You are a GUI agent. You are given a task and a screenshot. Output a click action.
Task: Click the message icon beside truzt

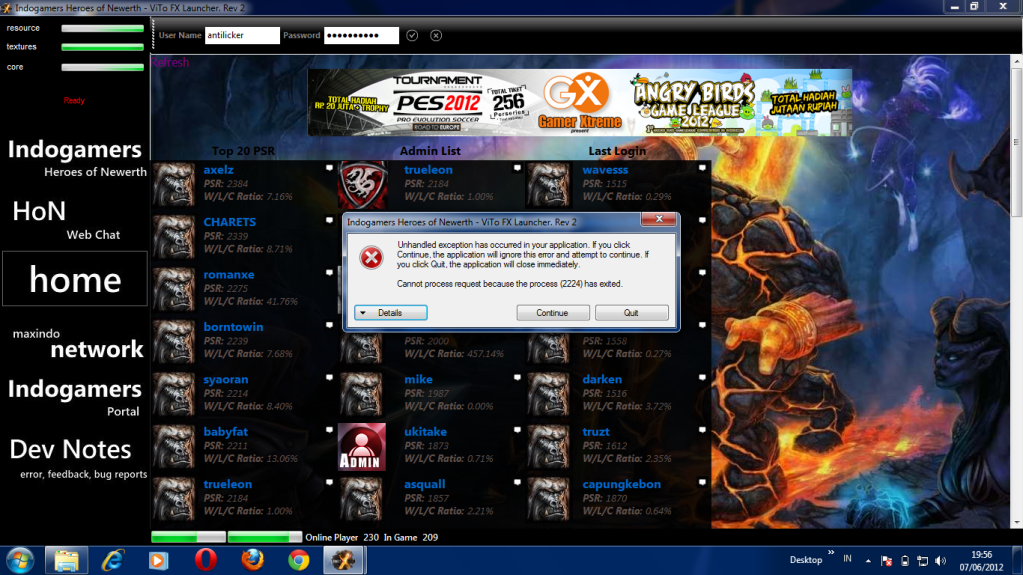703,430
